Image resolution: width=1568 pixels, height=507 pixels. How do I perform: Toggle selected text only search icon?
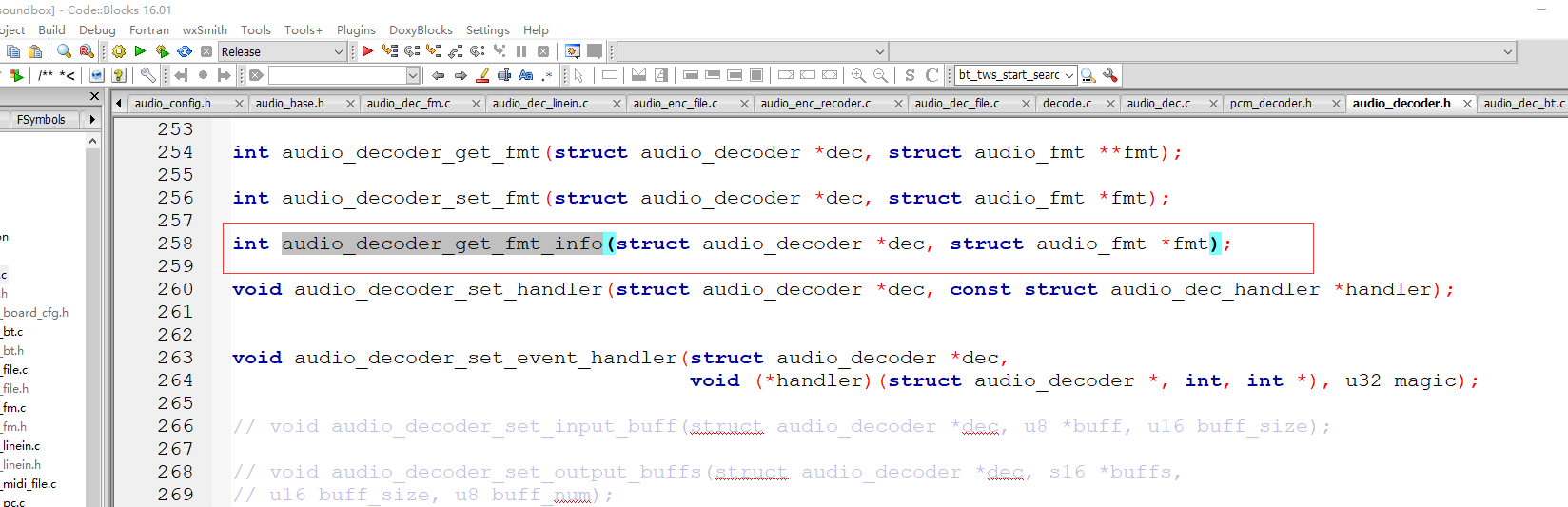click(x=504, y=75)
